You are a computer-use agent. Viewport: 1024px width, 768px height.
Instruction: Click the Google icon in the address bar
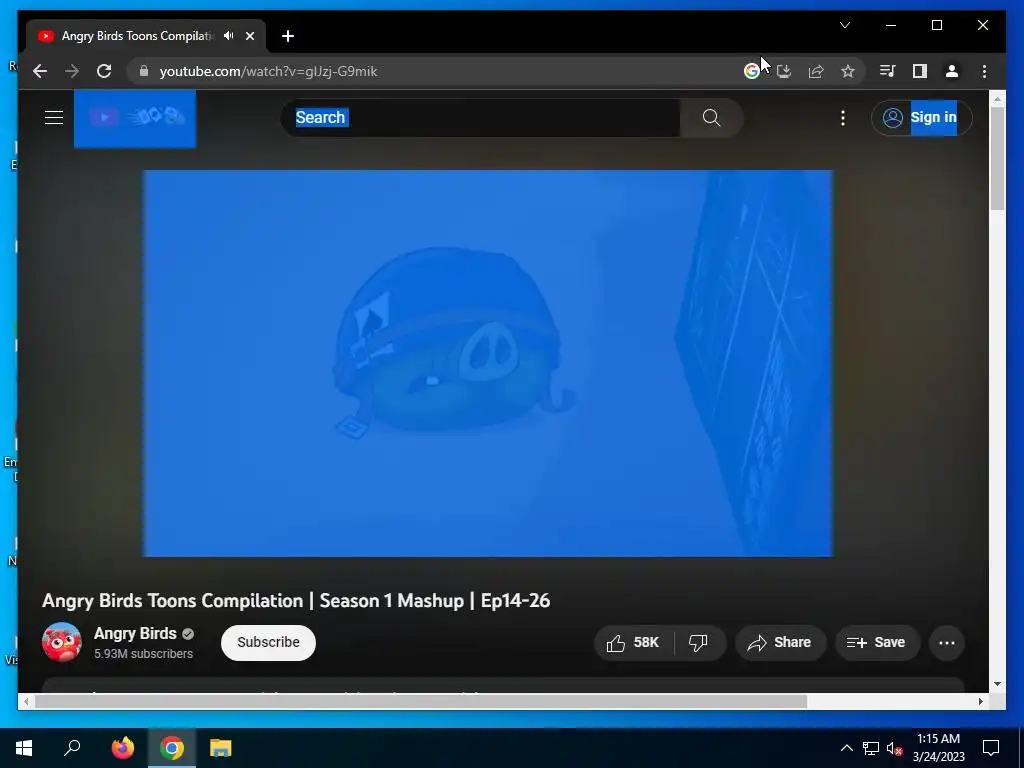tap(752, 71)
